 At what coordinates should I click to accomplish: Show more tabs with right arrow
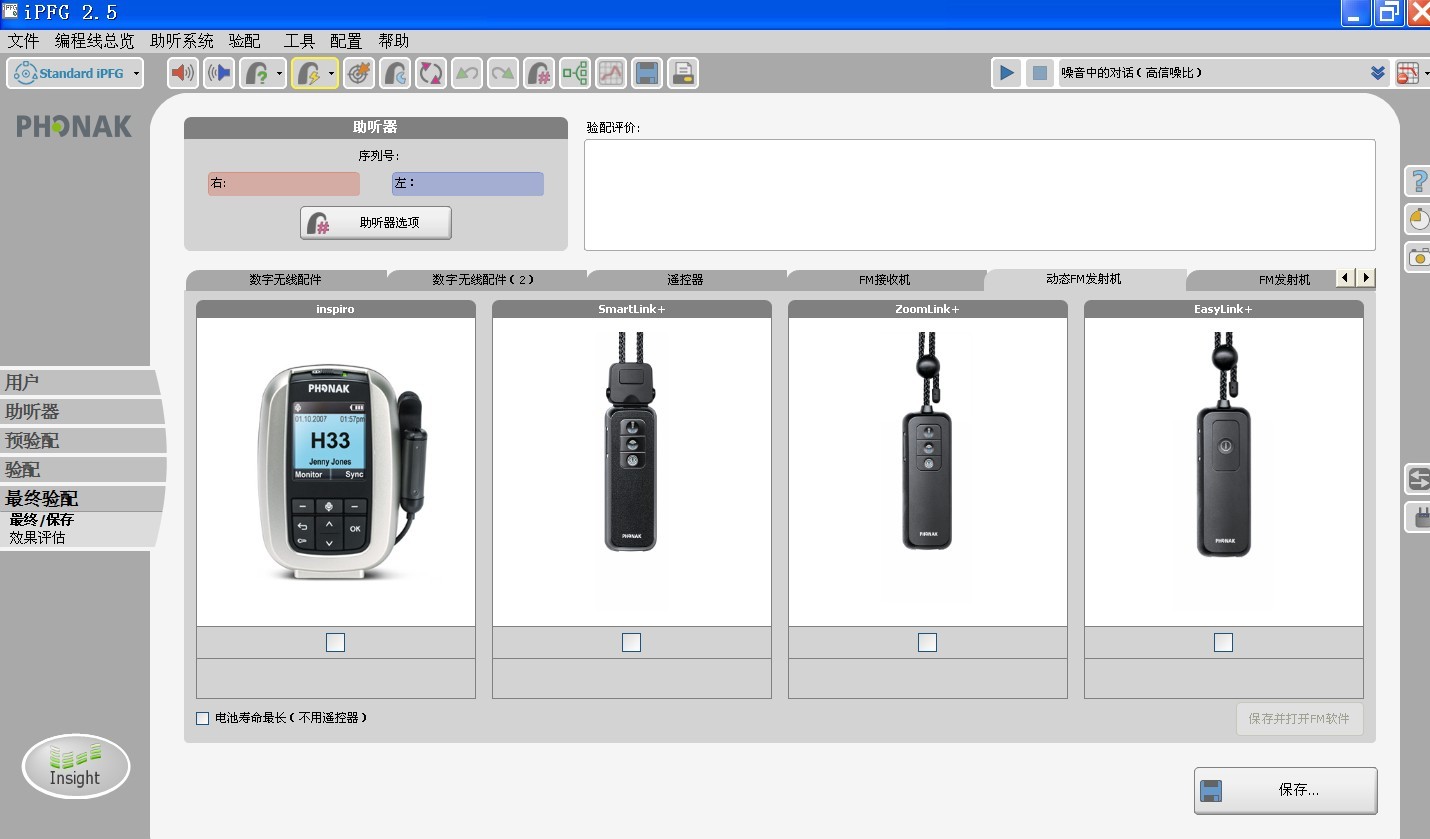pyautogui.click(x=1365, y=278)
